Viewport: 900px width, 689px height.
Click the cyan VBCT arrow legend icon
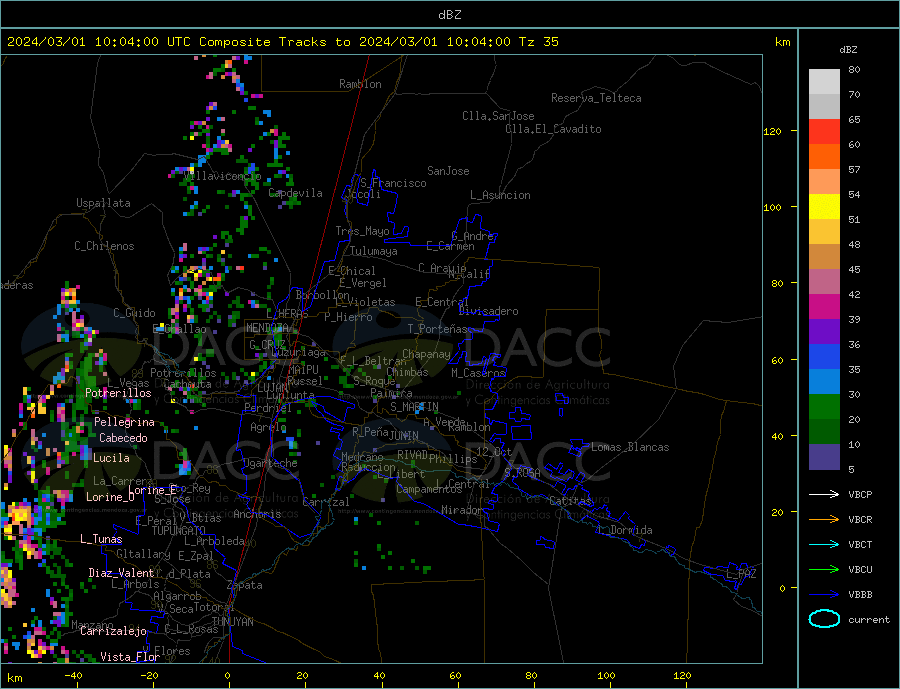824,544
